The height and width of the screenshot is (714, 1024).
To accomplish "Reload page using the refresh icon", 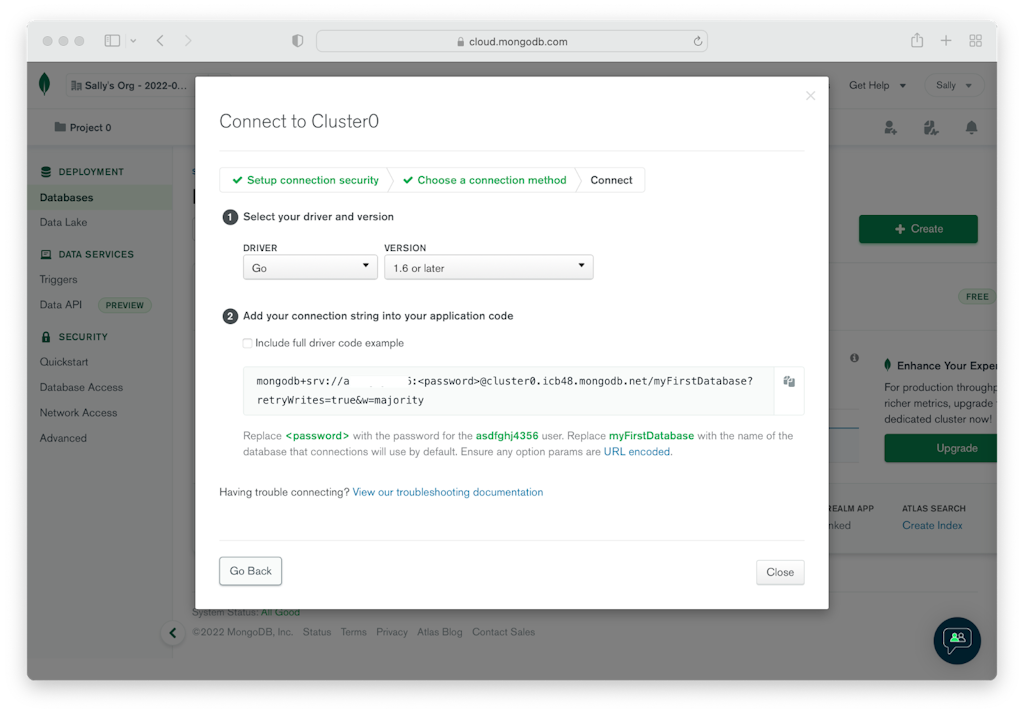I will coord(697,42).
